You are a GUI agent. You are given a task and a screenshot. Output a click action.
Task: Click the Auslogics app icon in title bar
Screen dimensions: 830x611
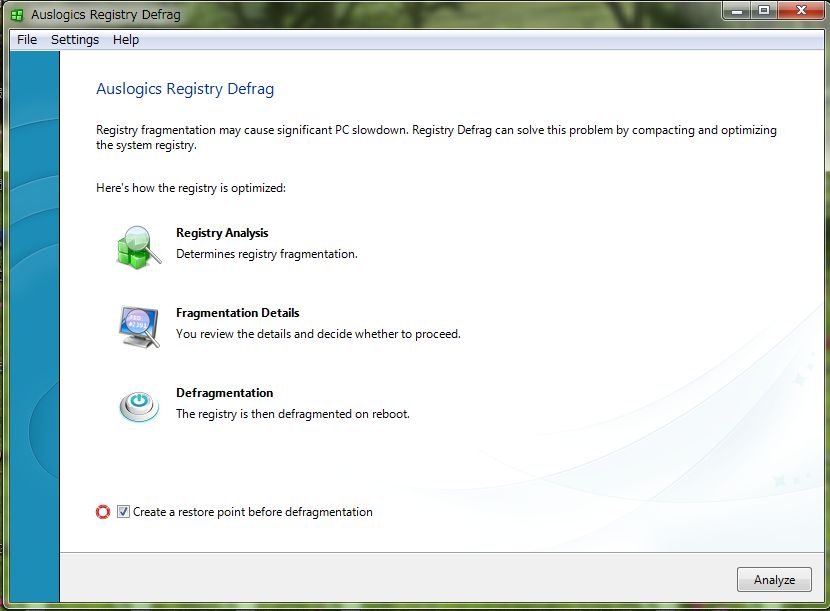point(17,15)
